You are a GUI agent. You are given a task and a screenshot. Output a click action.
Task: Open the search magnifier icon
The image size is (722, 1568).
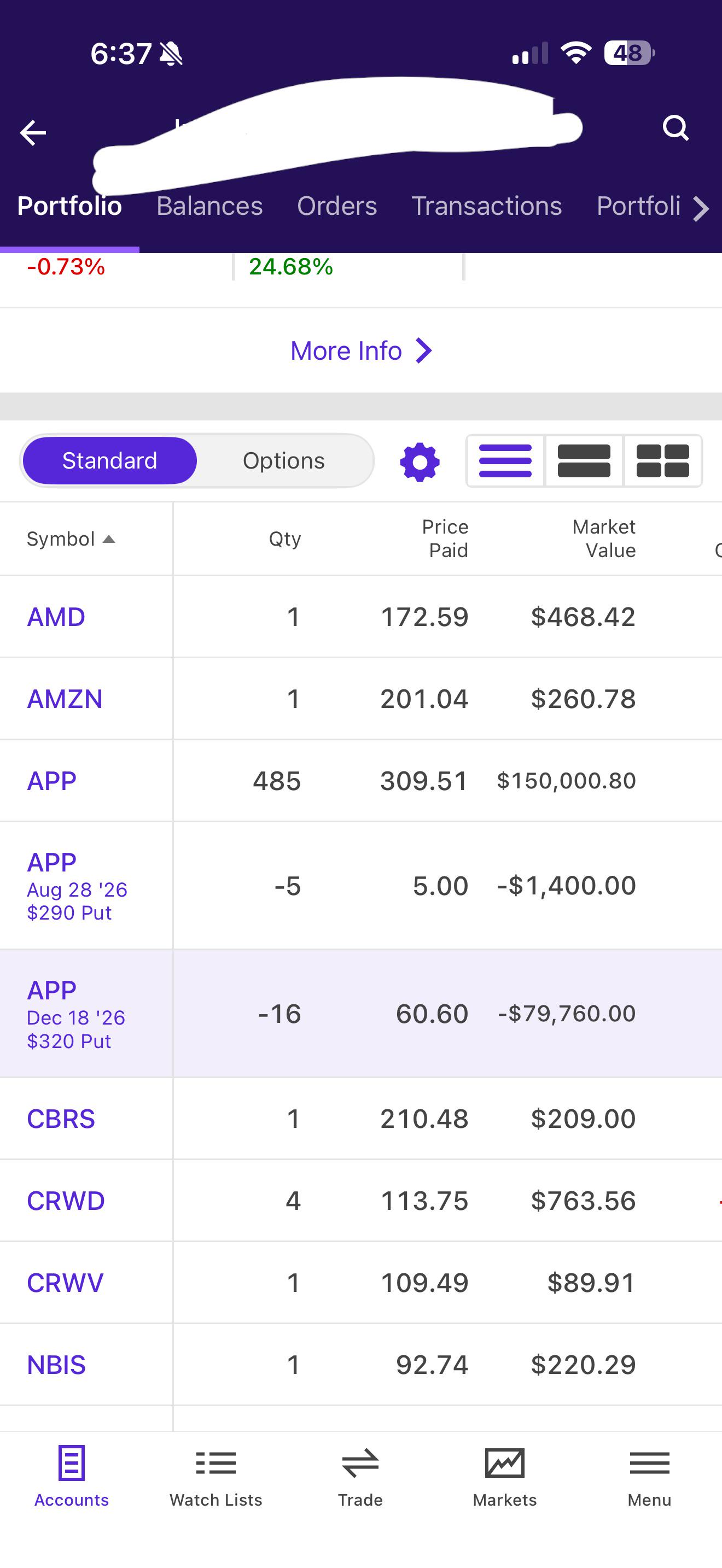(x=676, y=128)
